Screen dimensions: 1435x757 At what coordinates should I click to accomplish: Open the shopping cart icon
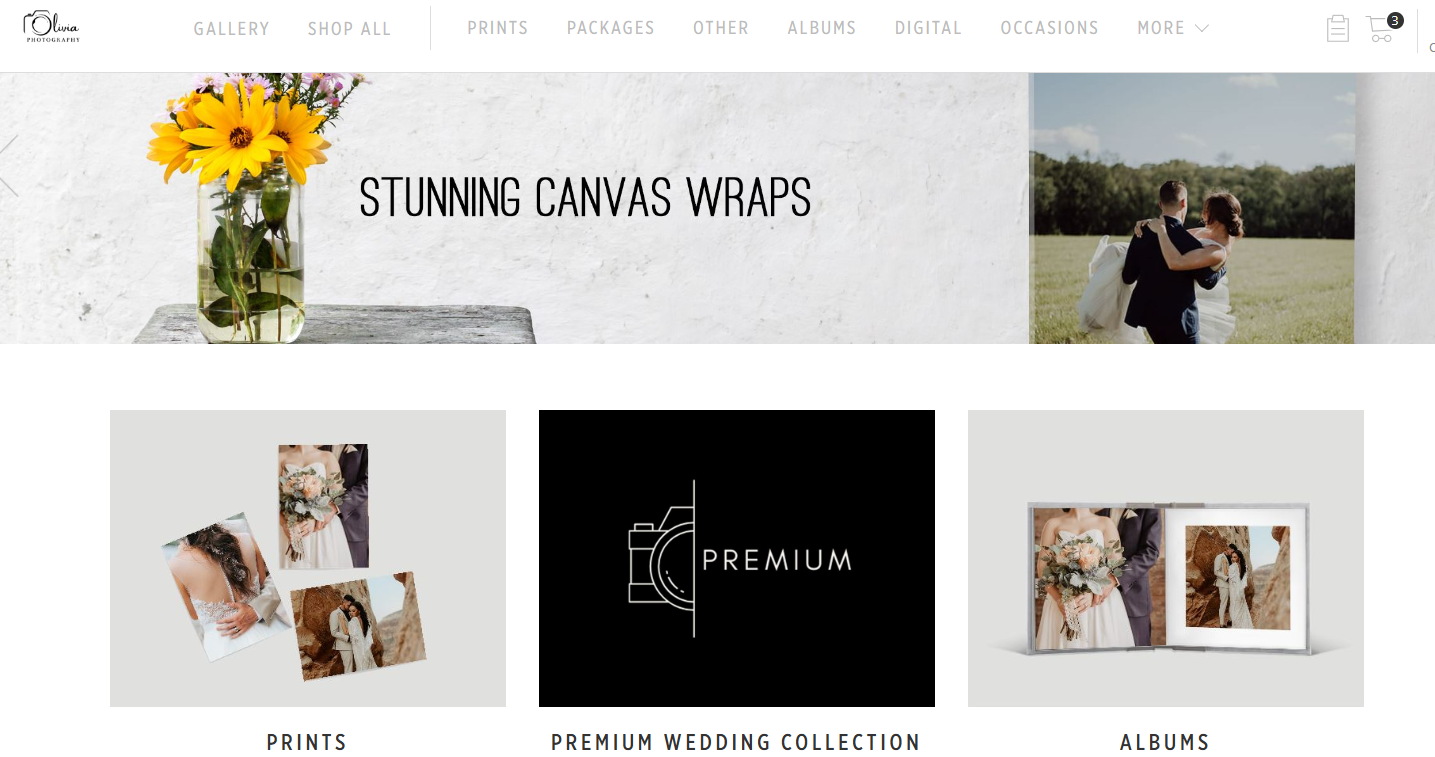pos(1379,29)
